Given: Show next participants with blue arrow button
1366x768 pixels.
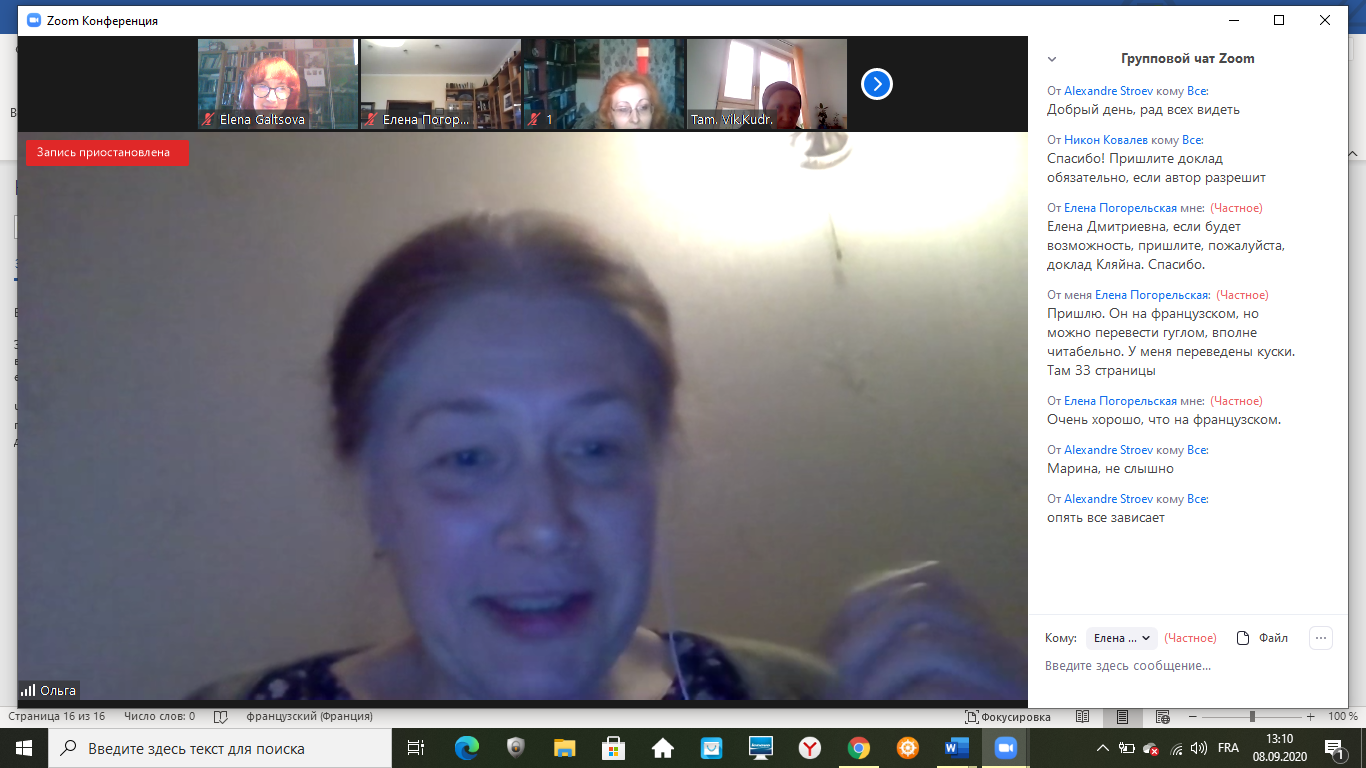Looking at the screenshot, I should click(x=877, y=84).
